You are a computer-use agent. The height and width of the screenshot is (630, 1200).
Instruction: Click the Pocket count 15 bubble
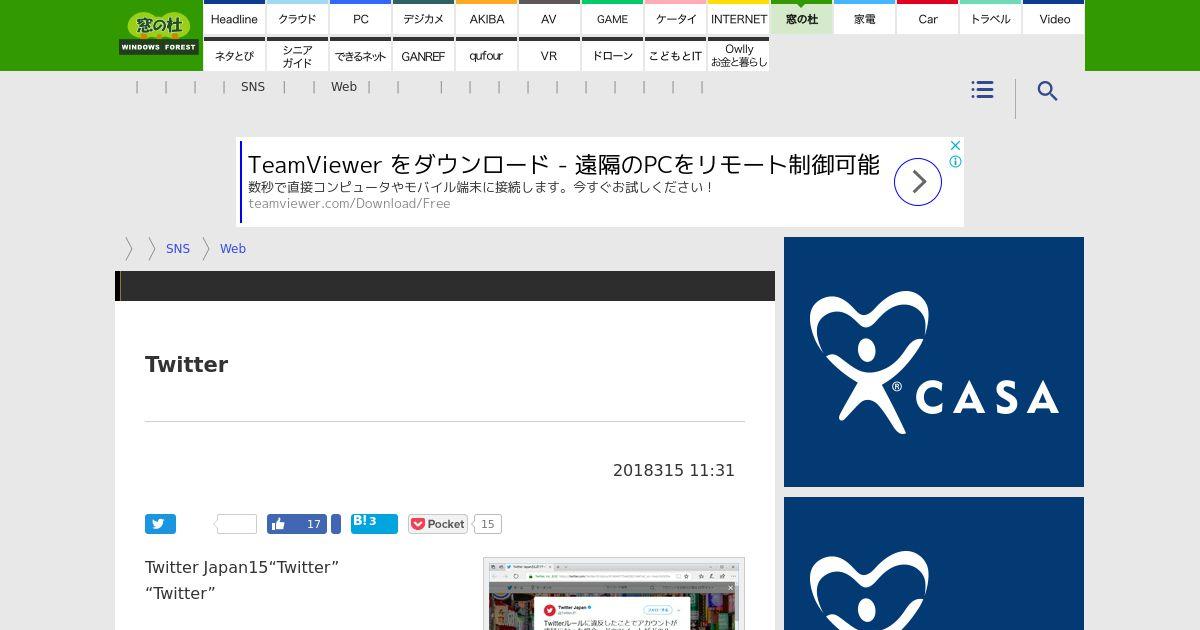487,524
